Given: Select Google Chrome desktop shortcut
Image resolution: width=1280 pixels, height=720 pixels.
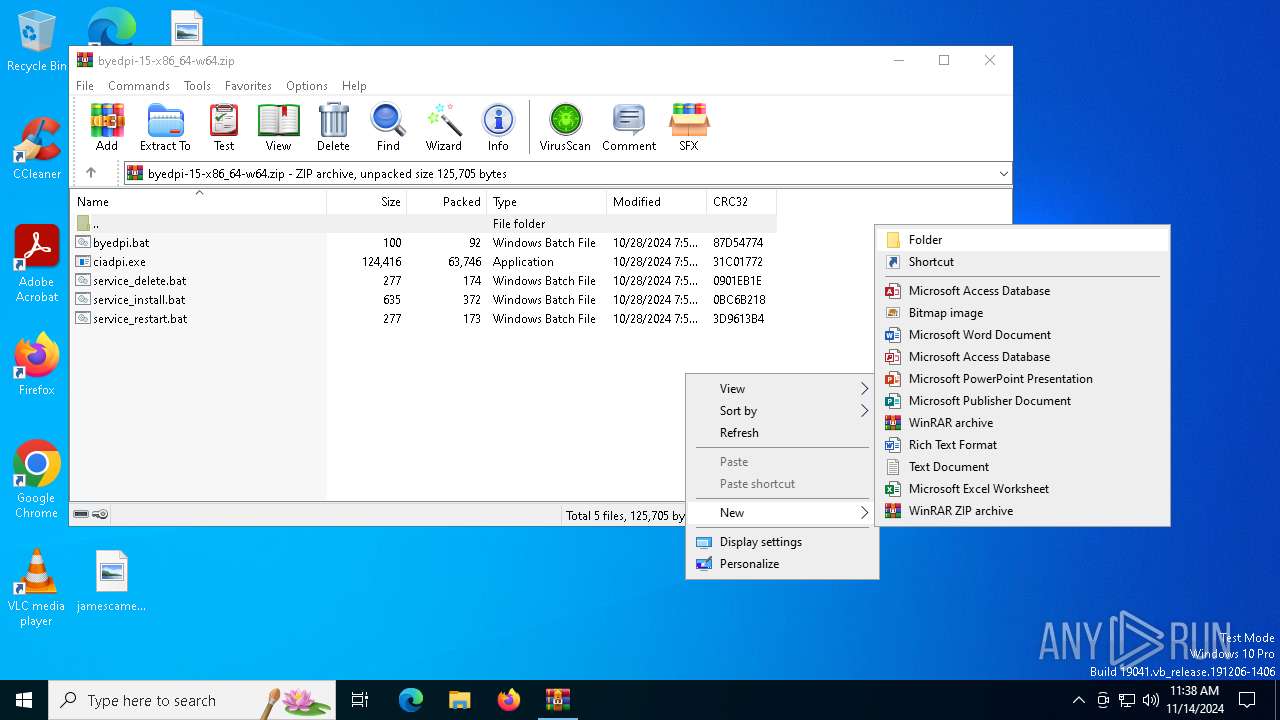Looking at the screenshot, I should [37, 479].
